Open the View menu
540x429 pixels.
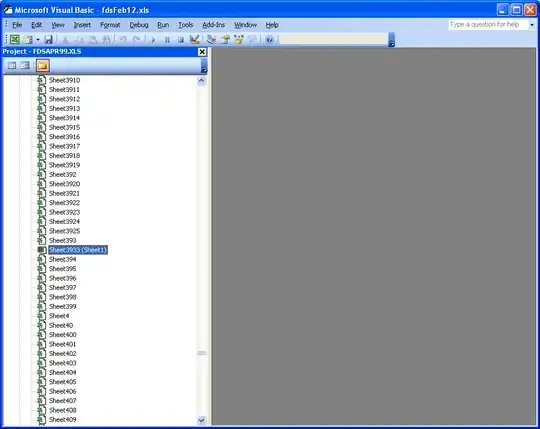pyautogui.click(x=58, y=25)
